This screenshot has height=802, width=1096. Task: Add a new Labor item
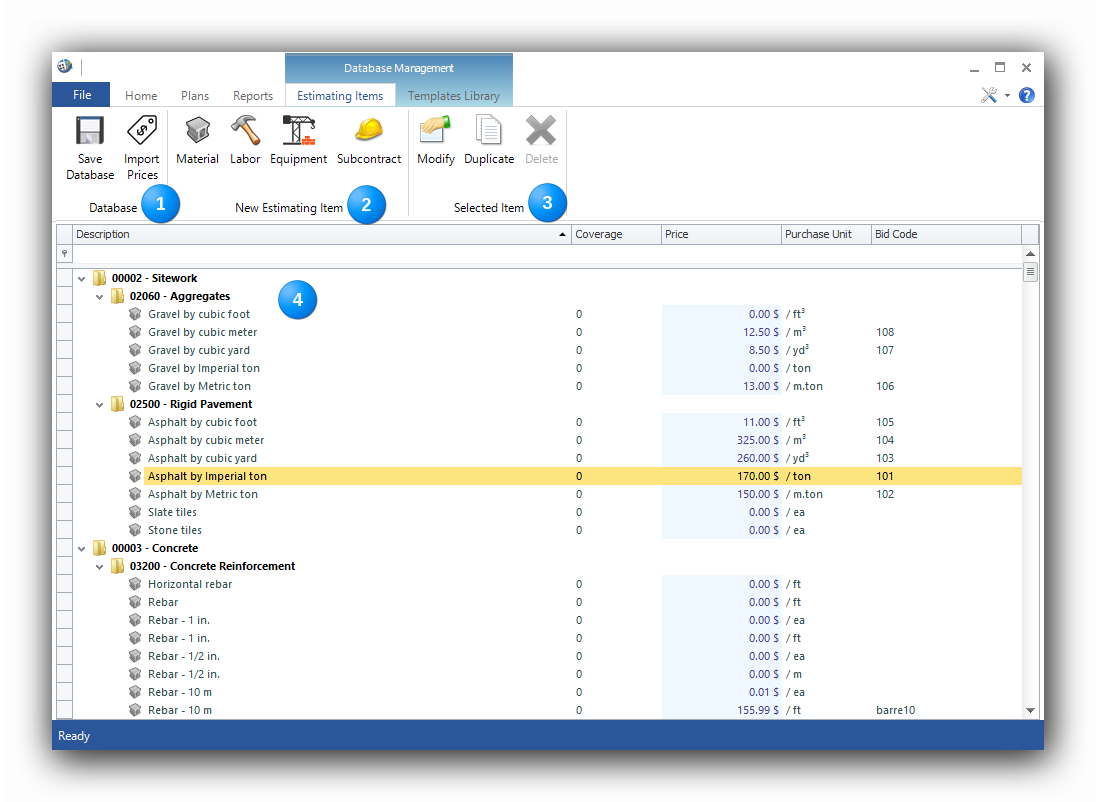(245, 133)
